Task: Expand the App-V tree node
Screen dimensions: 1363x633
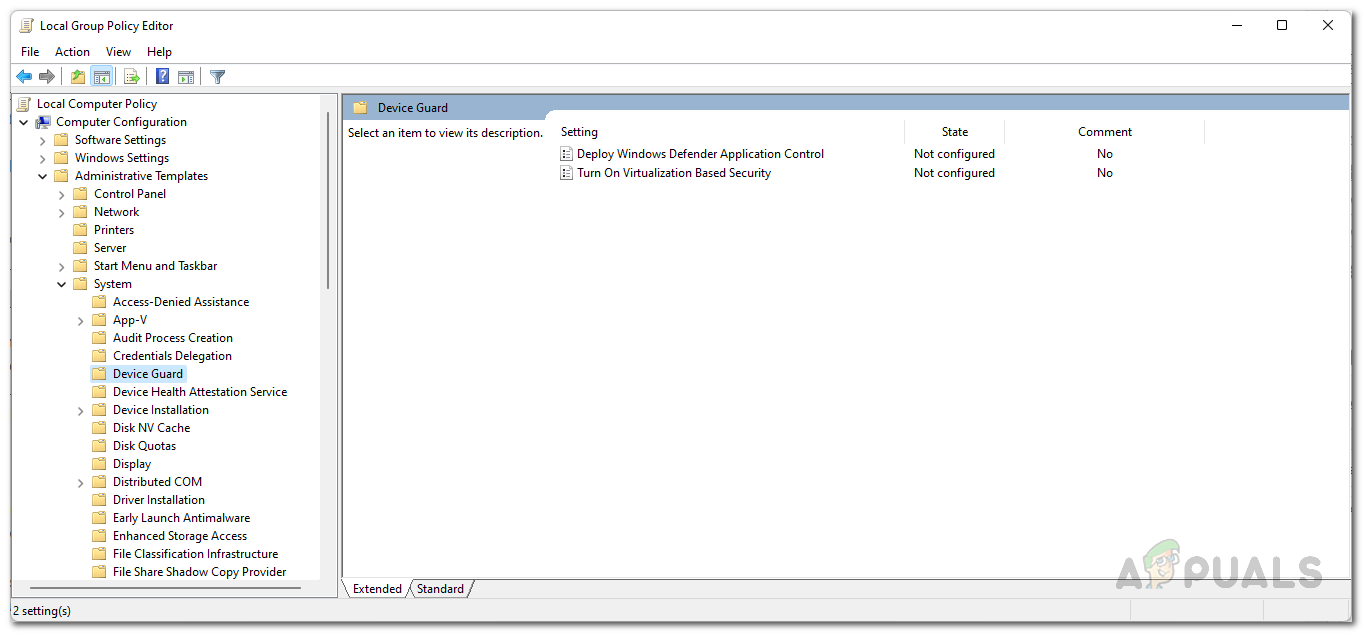Action: coord(80,319)
